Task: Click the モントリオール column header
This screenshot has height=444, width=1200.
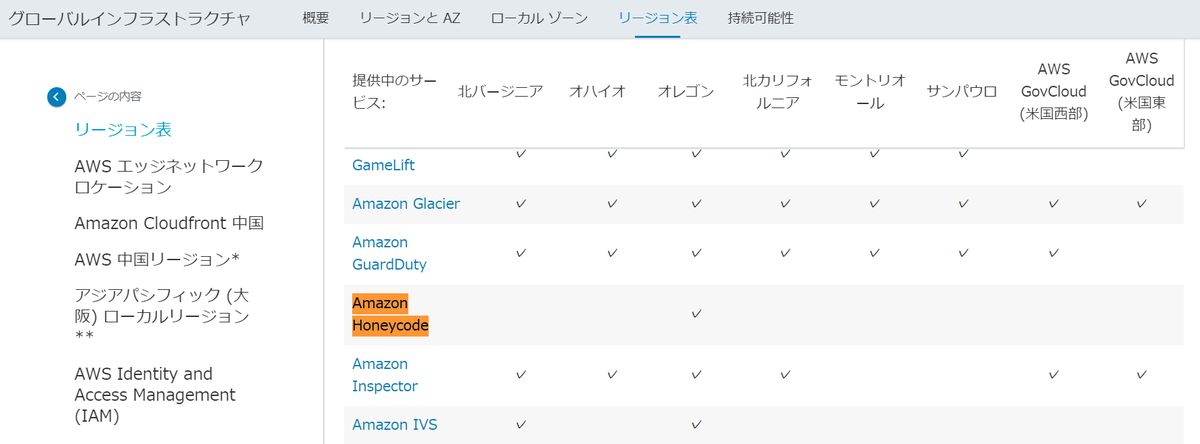Action: [x=870, y=92]
